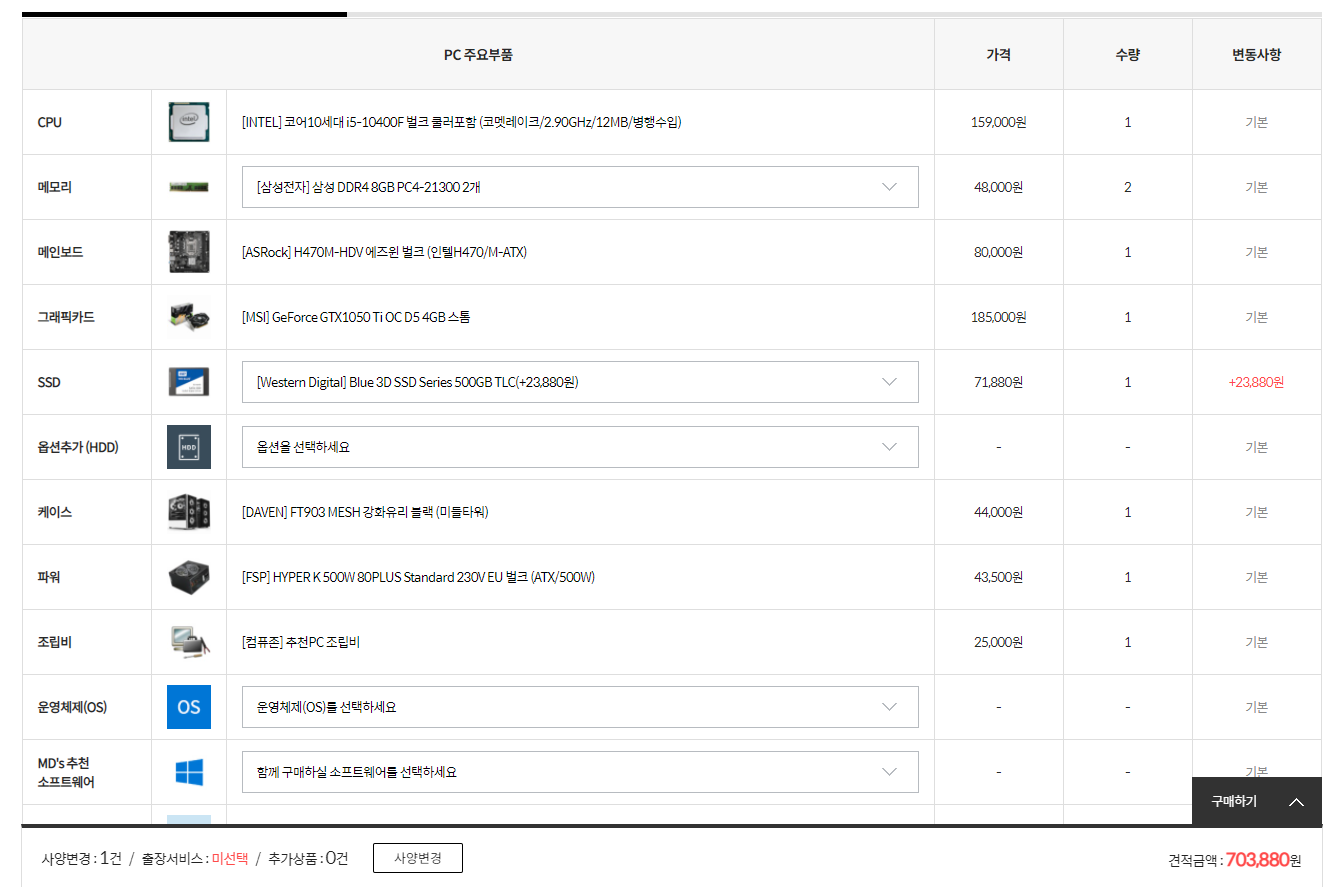Click the MSI graphics card thumbnail
Viewport: 1327px width, 887px height.
coord(189,317)
